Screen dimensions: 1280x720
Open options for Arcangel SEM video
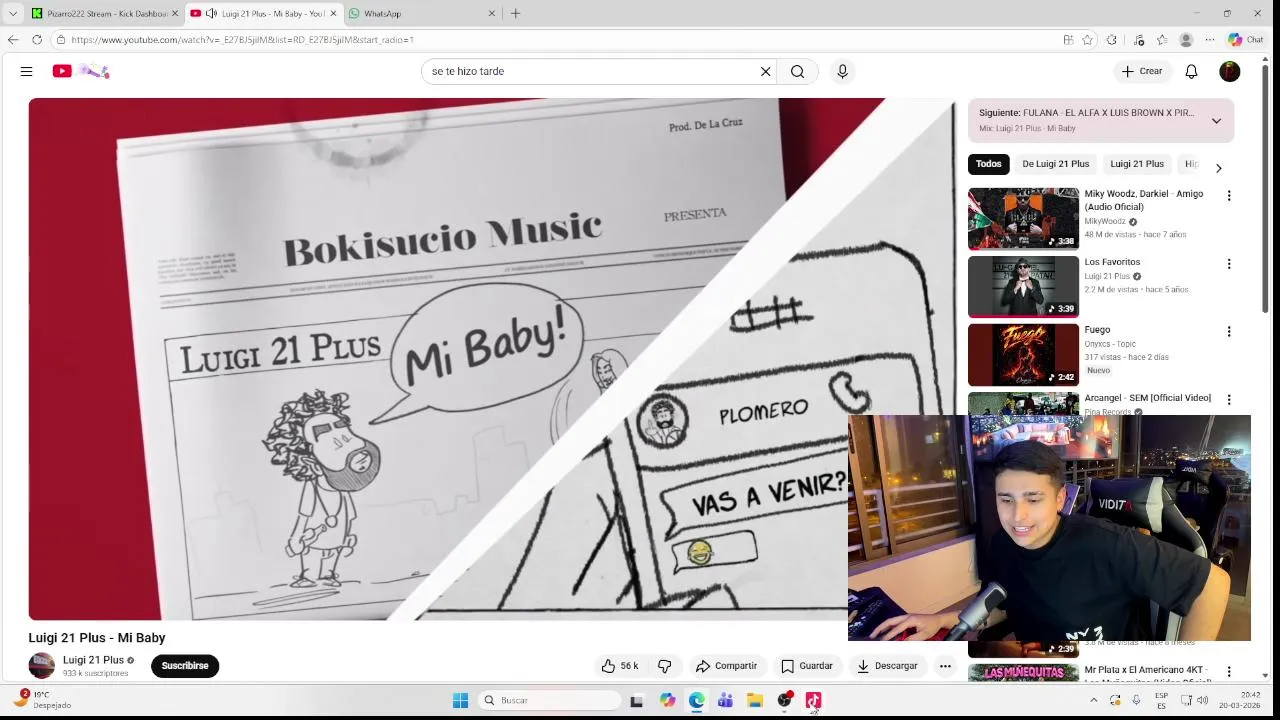pos(1229,399)
